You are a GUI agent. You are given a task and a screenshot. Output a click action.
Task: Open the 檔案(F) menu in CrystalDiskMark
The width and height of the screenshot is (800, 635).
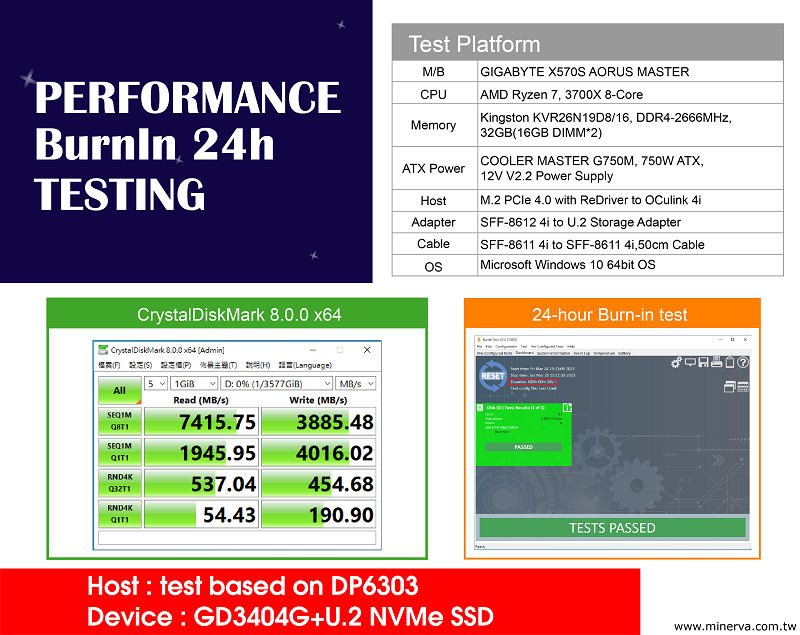(109, 365)
